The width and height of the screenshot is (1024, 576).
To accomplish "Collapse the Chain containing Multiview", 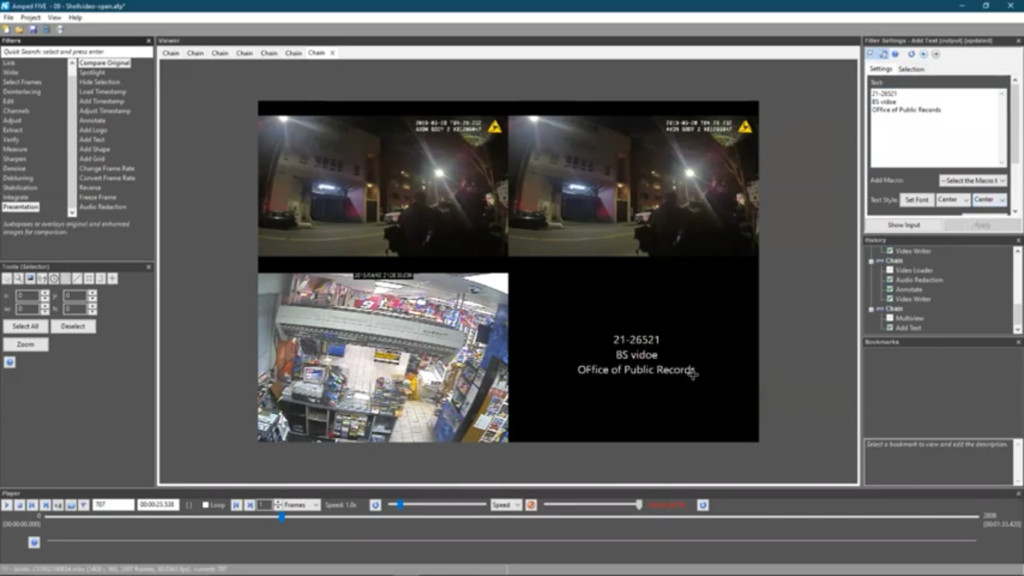I will click(871, 309).
